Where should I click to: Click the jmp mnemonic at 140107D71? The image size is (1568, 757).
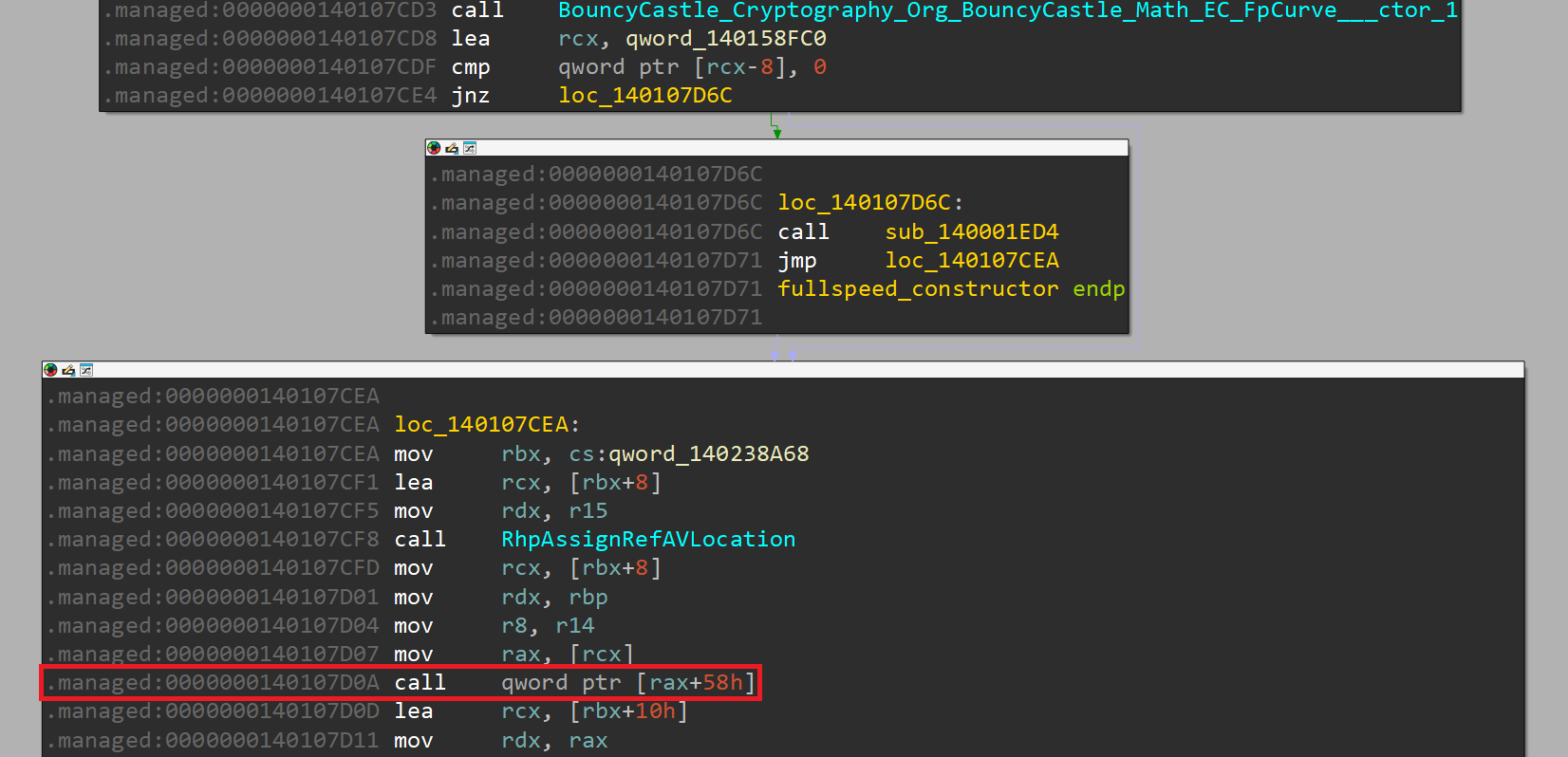pos(797,261)
